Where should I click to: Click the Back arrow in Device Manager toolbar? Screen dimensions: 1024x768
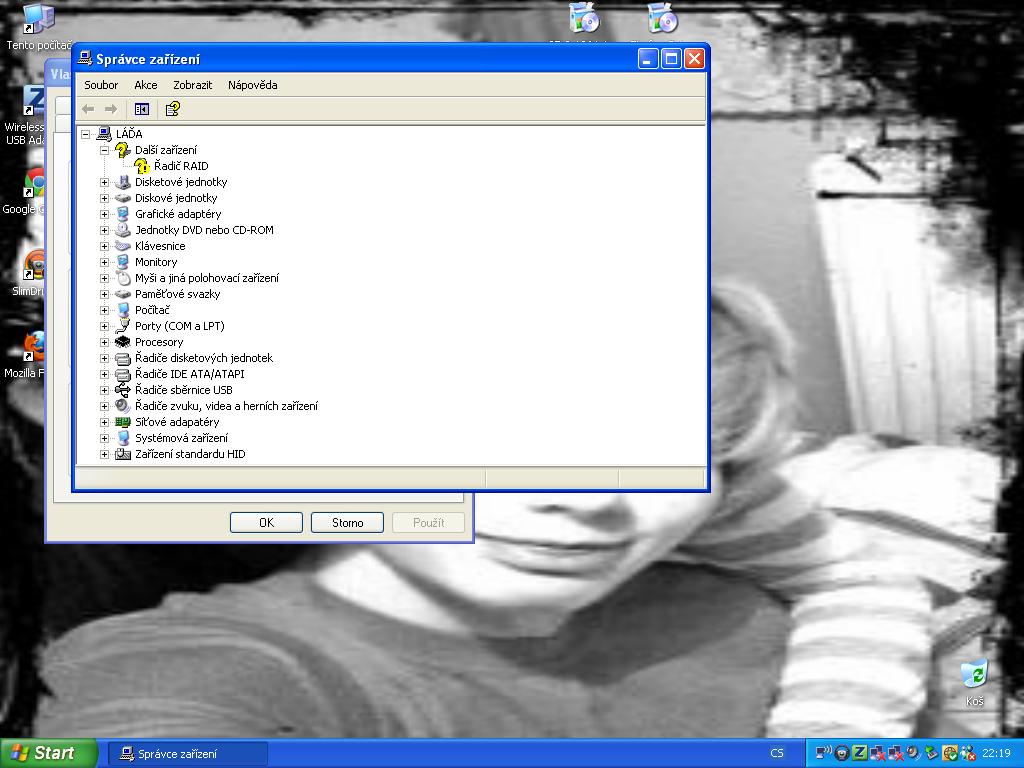click(x=88, y=109)
